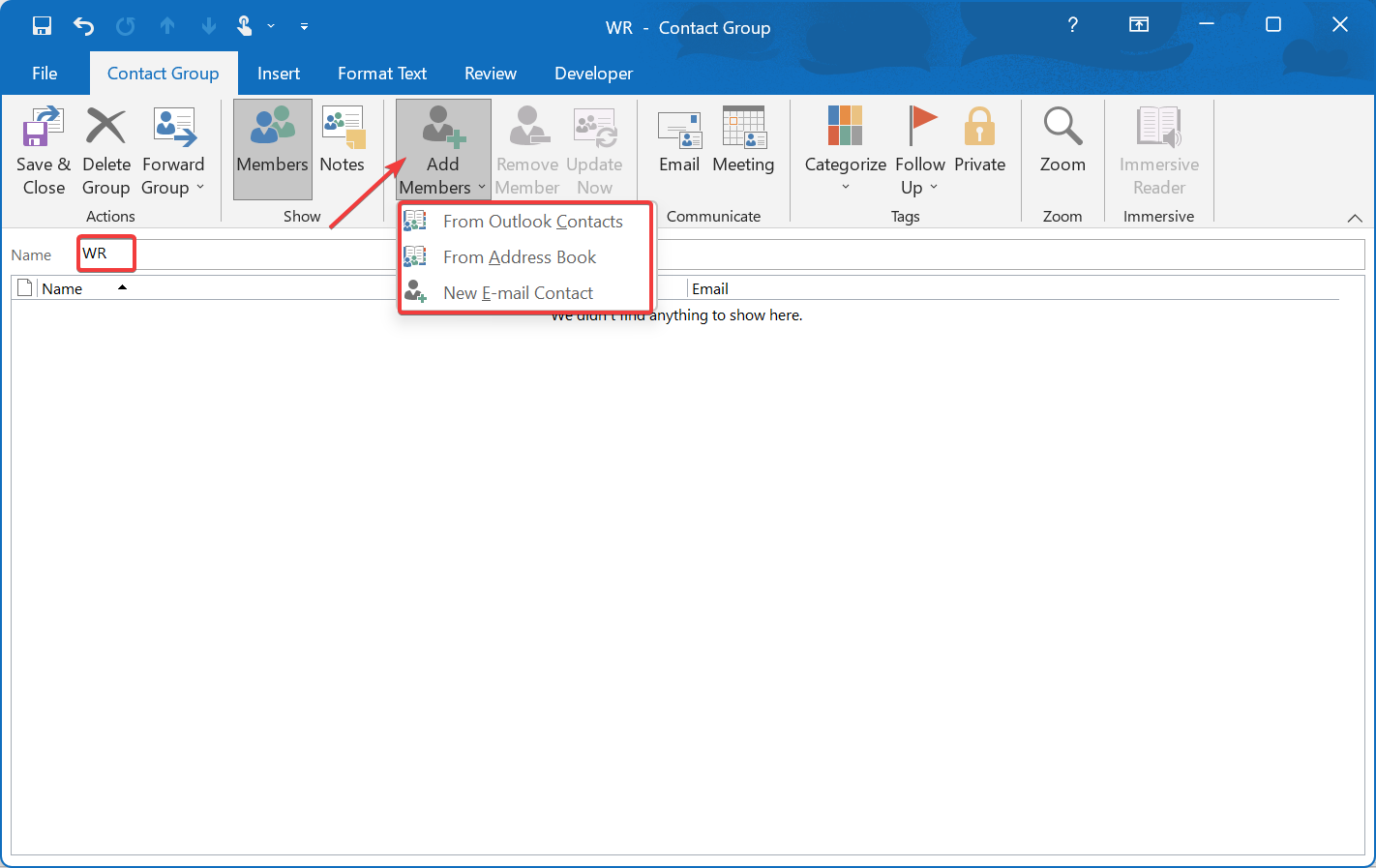The height and width of the screenshot is (868, 1376).
Task: Collapse the ribbon using the chevron
Action: (1355, 218)
